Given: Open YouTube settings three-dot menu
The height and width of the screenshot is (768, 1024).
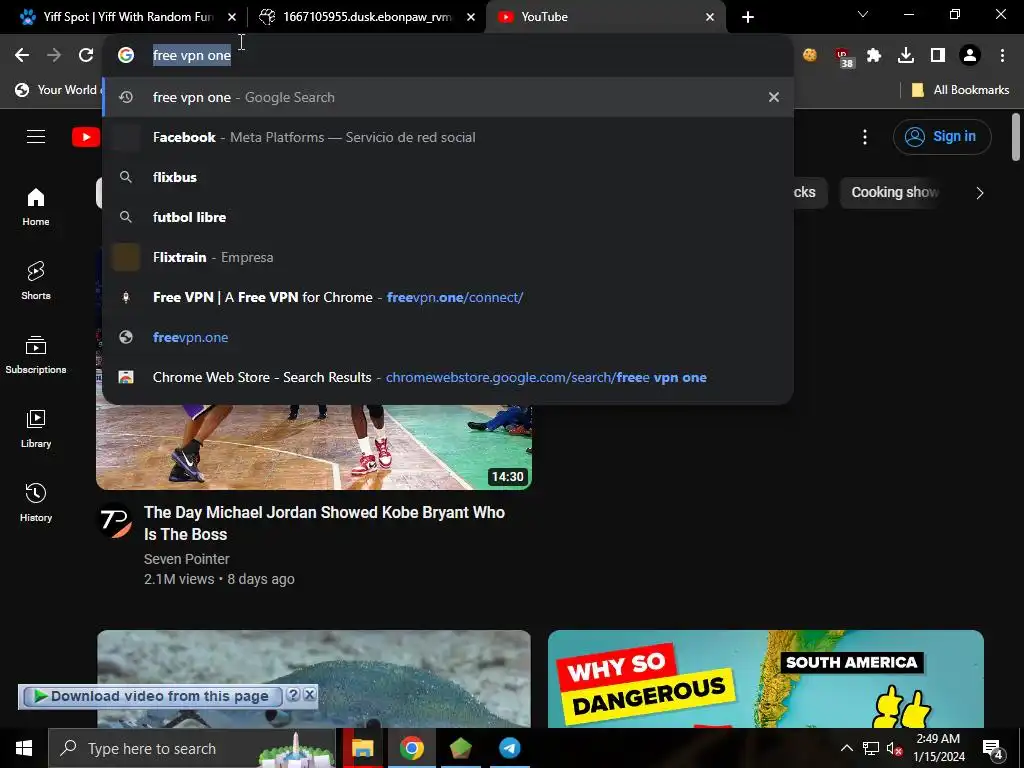Looking at the screenshot, I should pyautogui.click(x=865, y=137).
